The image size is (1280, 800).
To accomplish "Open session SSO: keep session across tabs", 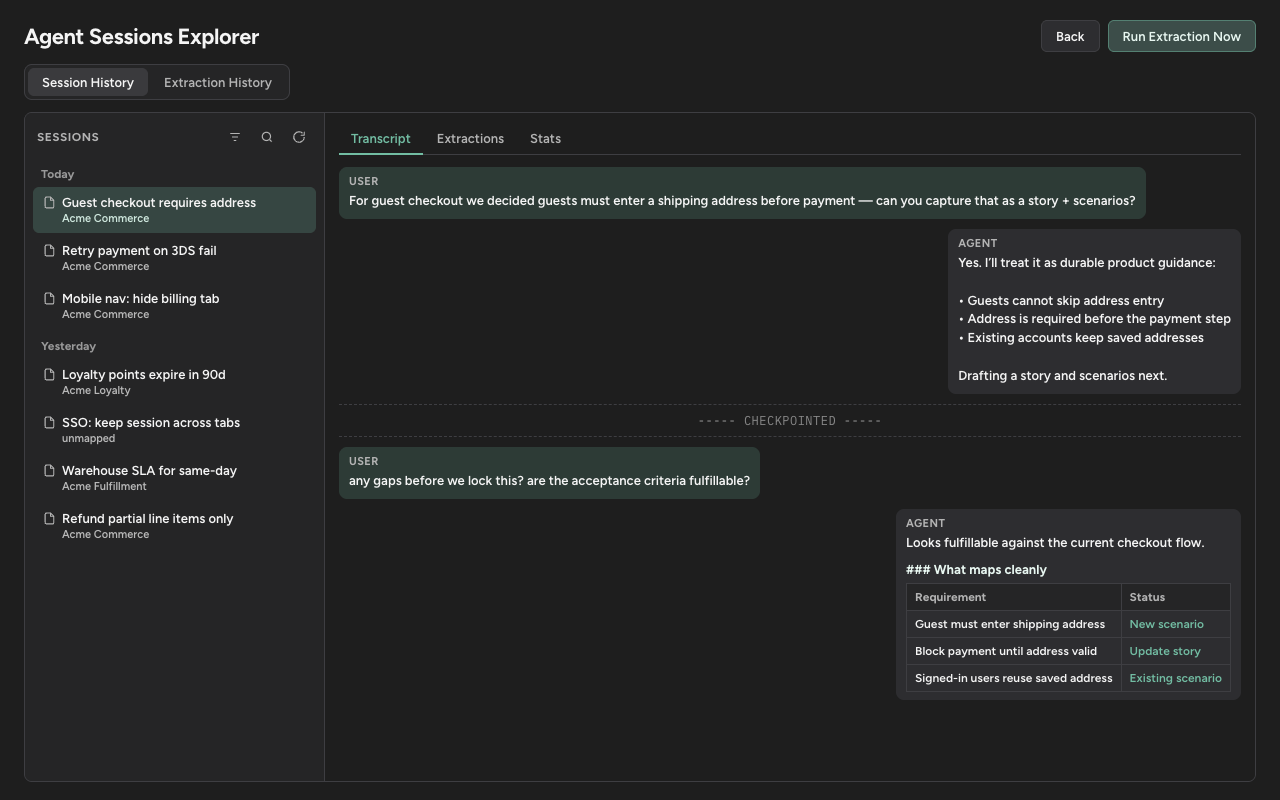I will click(175, 430).
